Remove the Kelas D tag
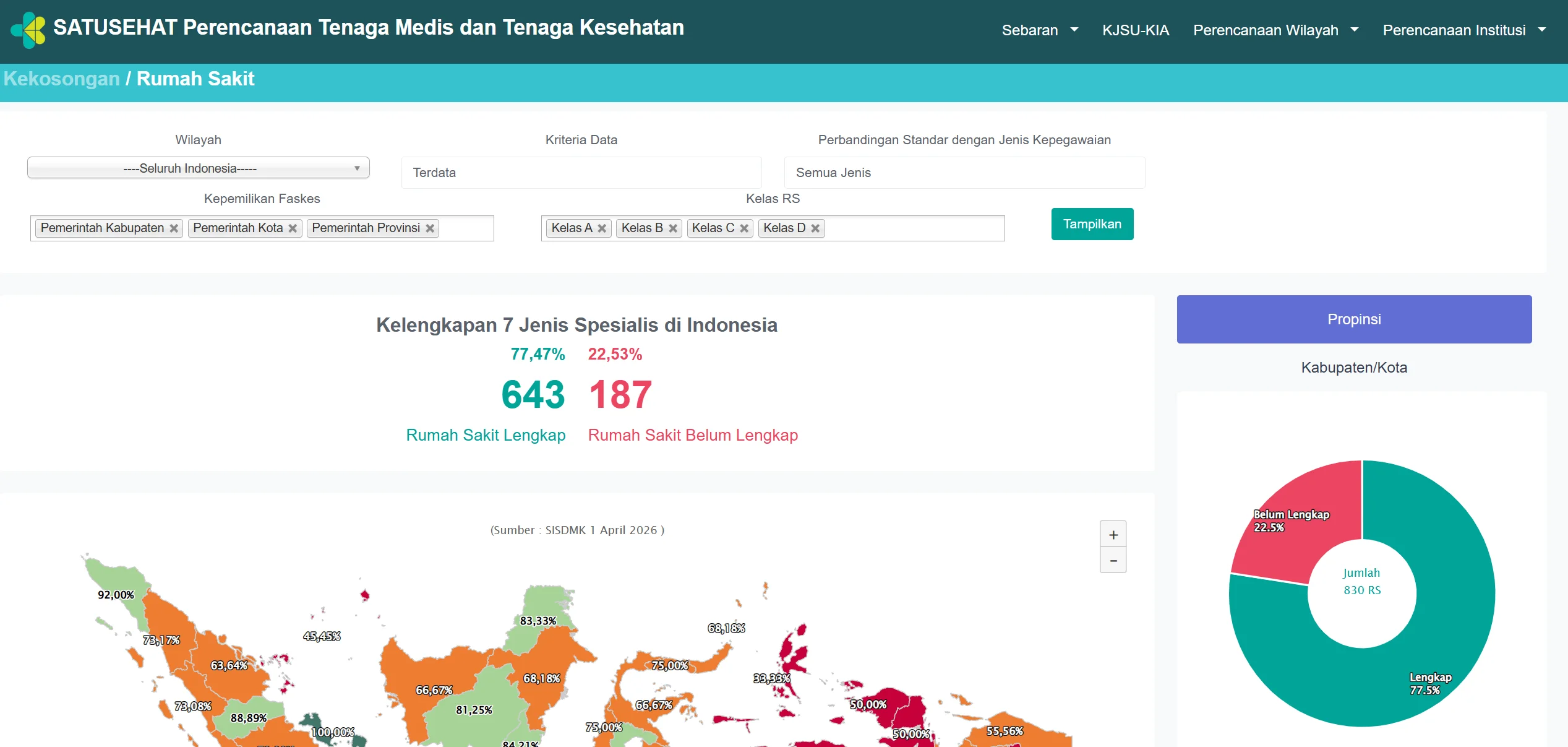1568x747 pixels. click(815, 228)
